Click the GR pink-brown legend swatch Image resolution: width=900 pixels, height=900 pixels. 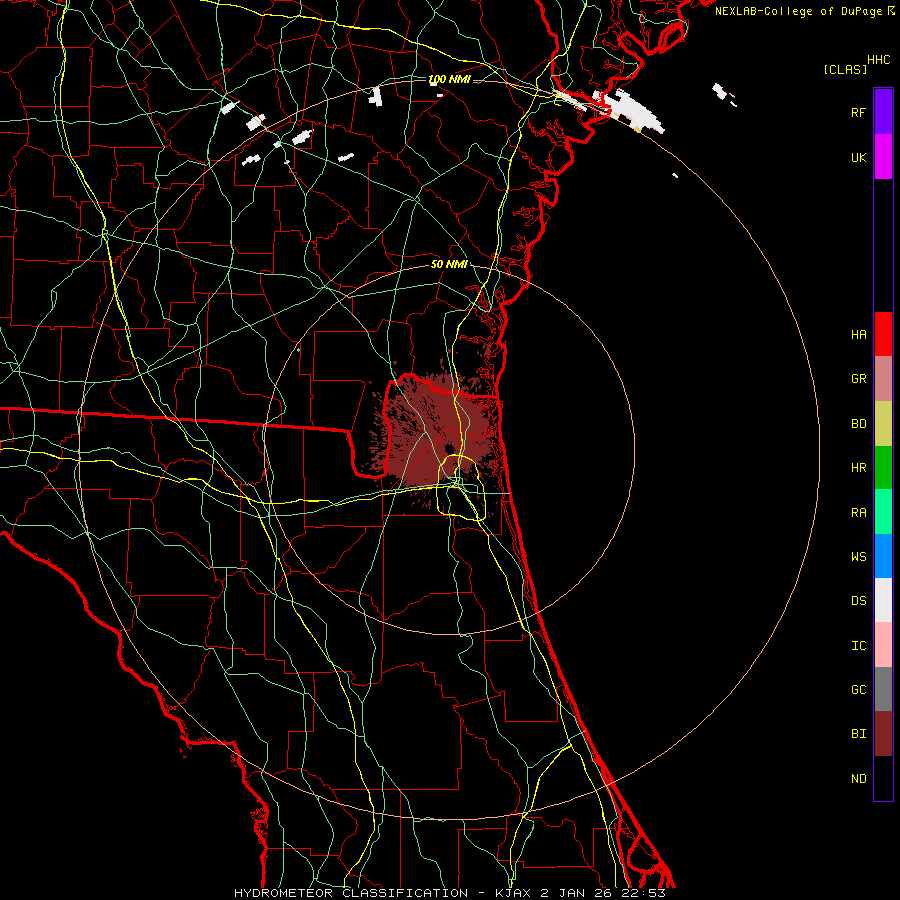pyautogui.click(x=883, y=379)
